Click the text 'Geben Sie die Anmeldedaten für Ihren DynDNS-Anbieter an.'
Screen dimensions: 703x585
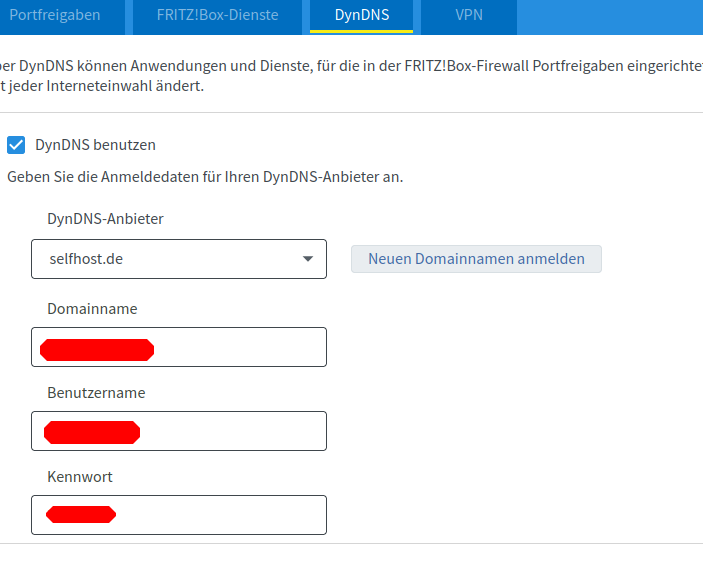coord(205,177)
